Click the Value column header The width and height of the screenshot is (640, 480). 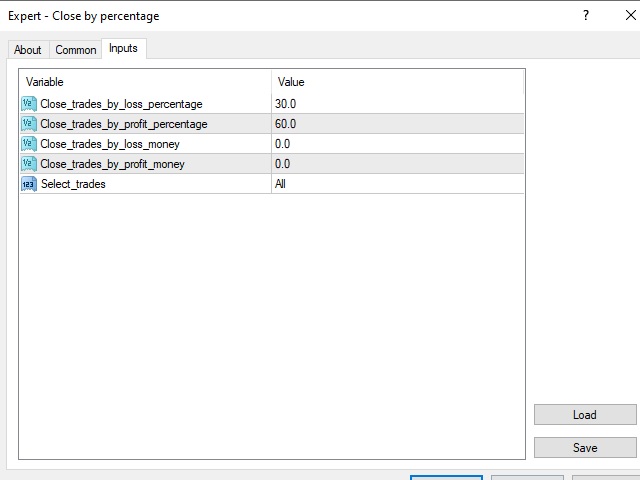click(x=396, y=82)
